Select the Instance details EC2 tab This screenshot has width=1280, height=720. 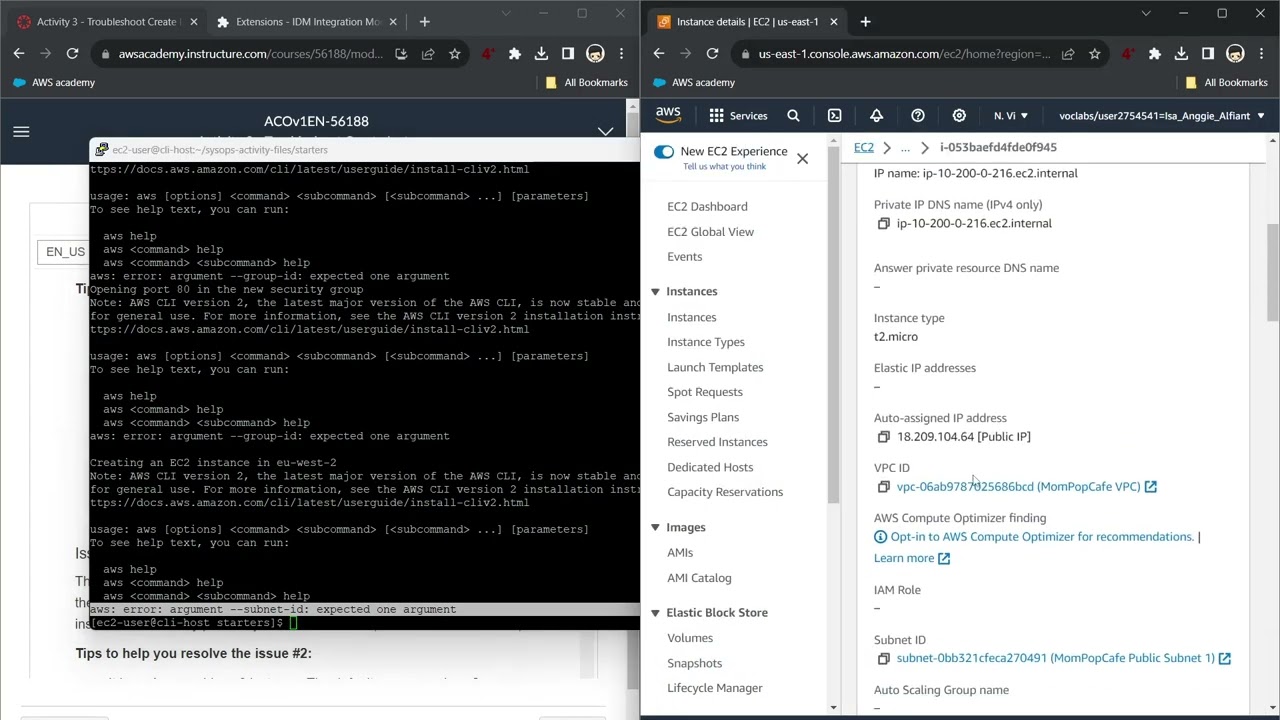[748, 21]
